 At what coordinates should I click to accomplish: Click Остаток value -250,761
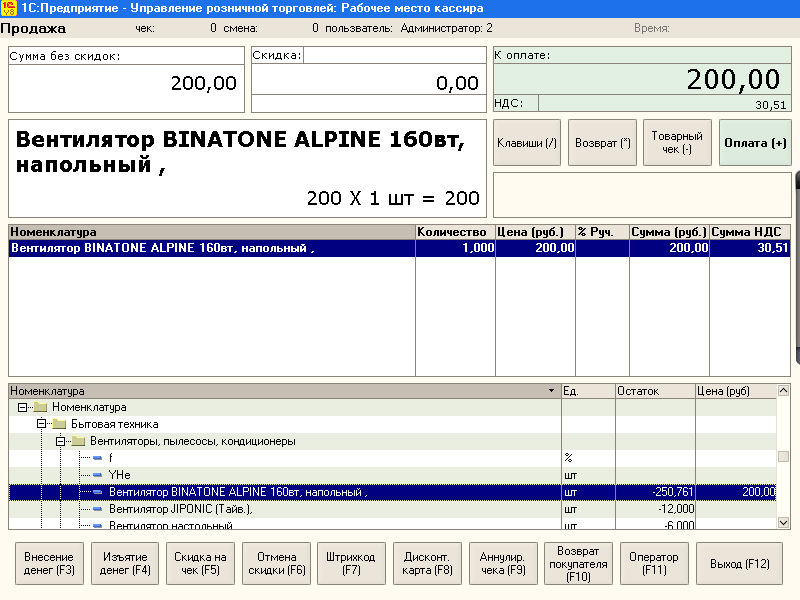click(673, 492)
